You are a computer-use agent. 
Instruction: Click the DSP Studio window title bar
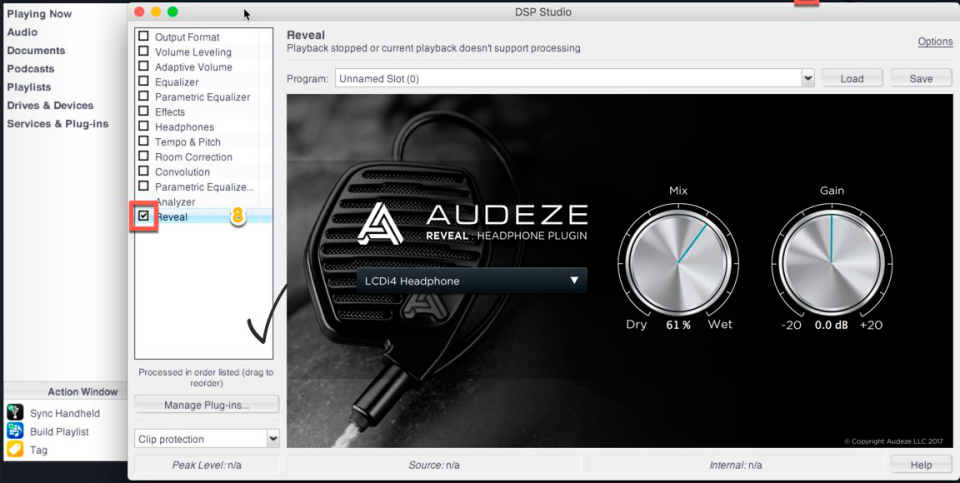543,12
